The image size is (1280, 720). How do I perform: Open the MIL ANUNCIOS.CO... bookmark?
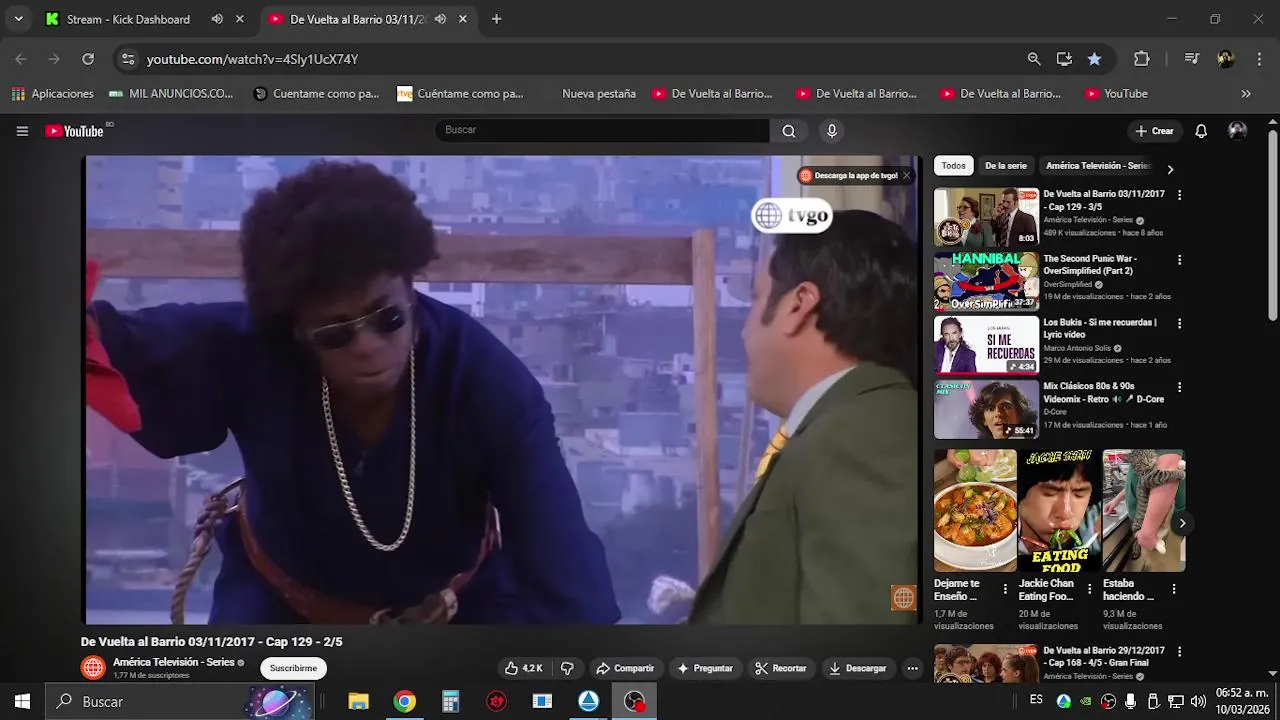click(171, 93)
